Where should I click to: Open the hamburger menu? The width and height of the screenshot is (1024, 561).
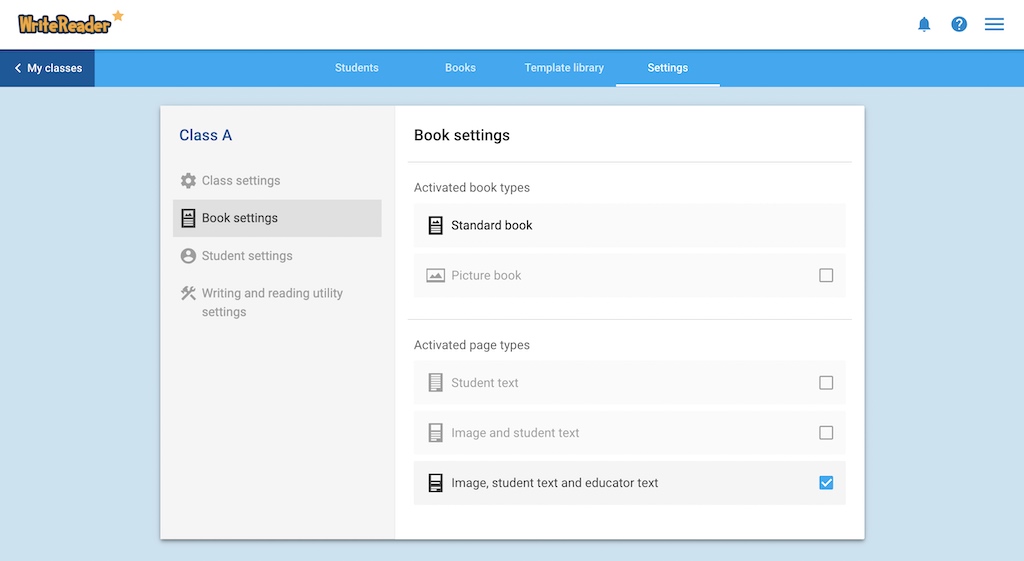(994, 24)
